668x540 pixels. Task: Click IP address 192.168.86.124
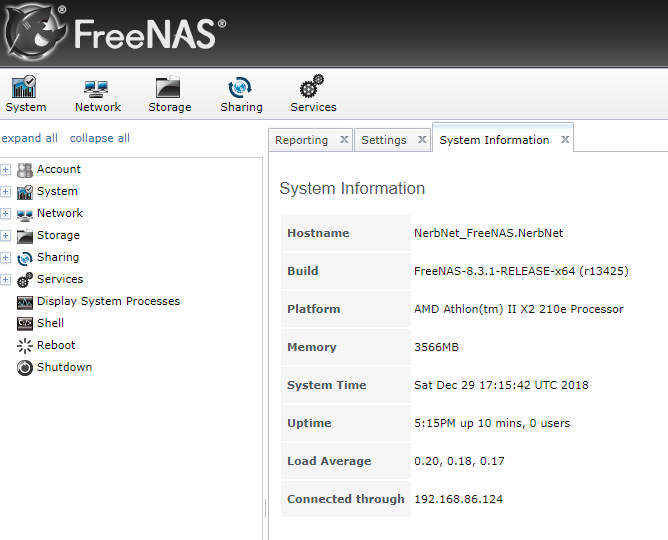[x=458, y=499]
